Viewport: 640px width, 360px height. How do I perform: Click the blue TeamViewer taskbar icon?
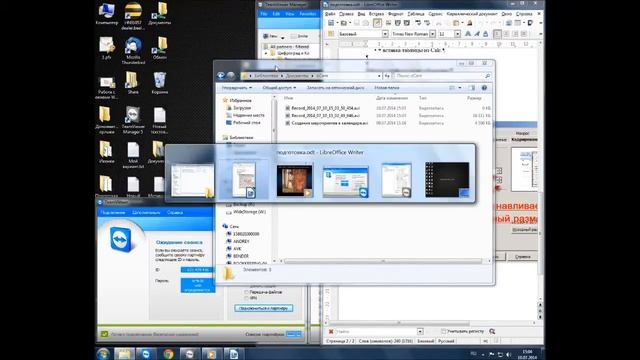146,353
